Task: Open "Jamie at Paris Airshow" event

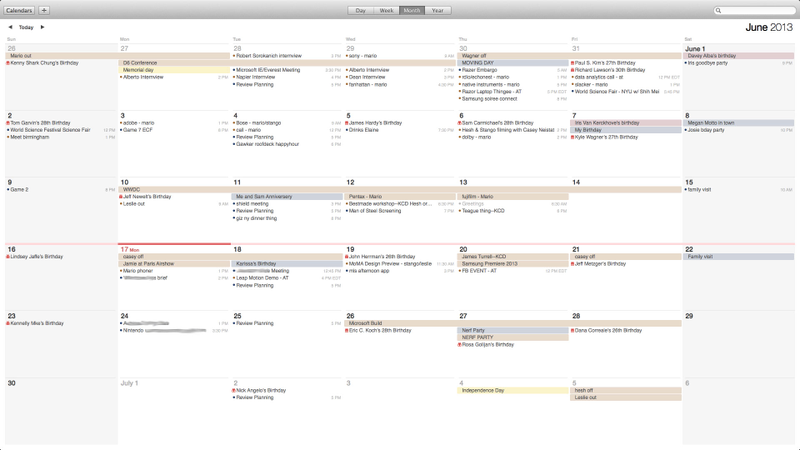Action: pos(173,264)
